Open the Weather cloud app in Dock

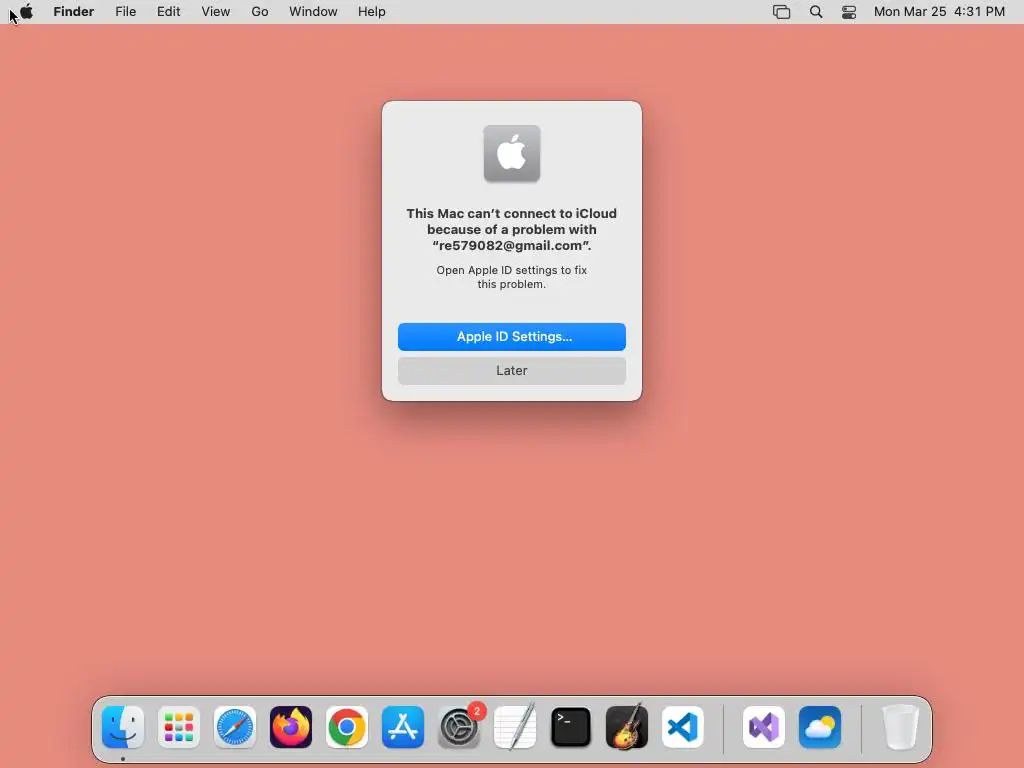820,727
